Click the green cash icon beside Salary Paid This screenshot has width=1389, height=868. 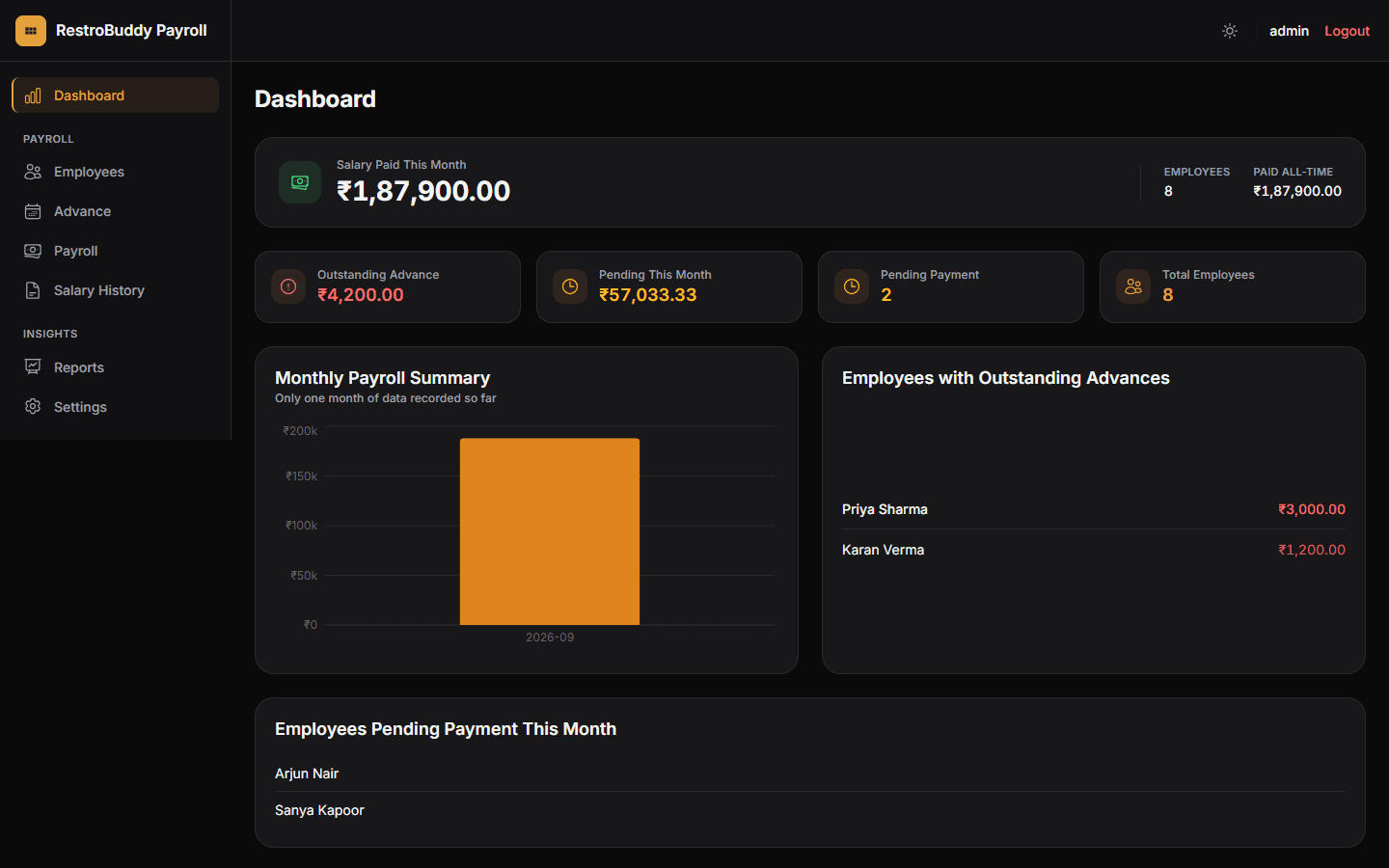pos(300,182)
